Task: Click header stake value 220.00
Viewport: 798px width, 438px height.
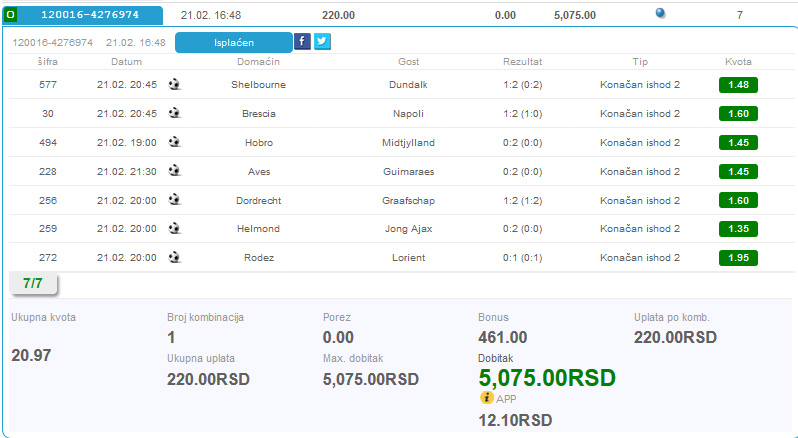Action: coord(338,15)
